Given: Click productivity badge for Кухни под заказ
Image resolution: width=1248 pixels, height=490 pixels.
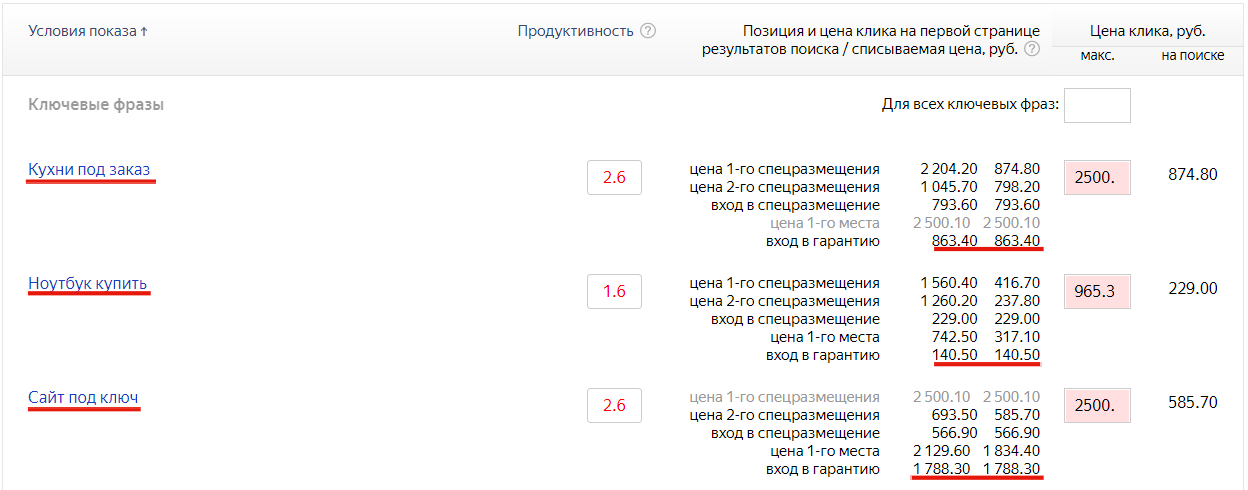Looking at the screenshot, I should (614, 178).
